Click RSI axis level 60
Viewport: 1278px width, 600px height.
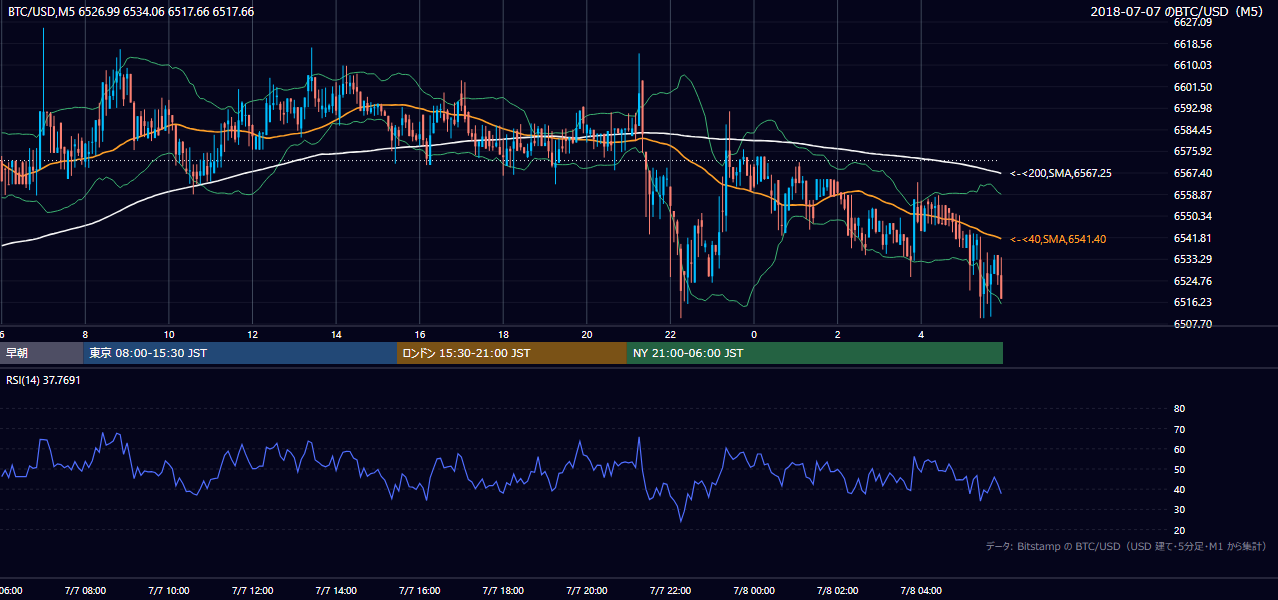coord(1179,449)
